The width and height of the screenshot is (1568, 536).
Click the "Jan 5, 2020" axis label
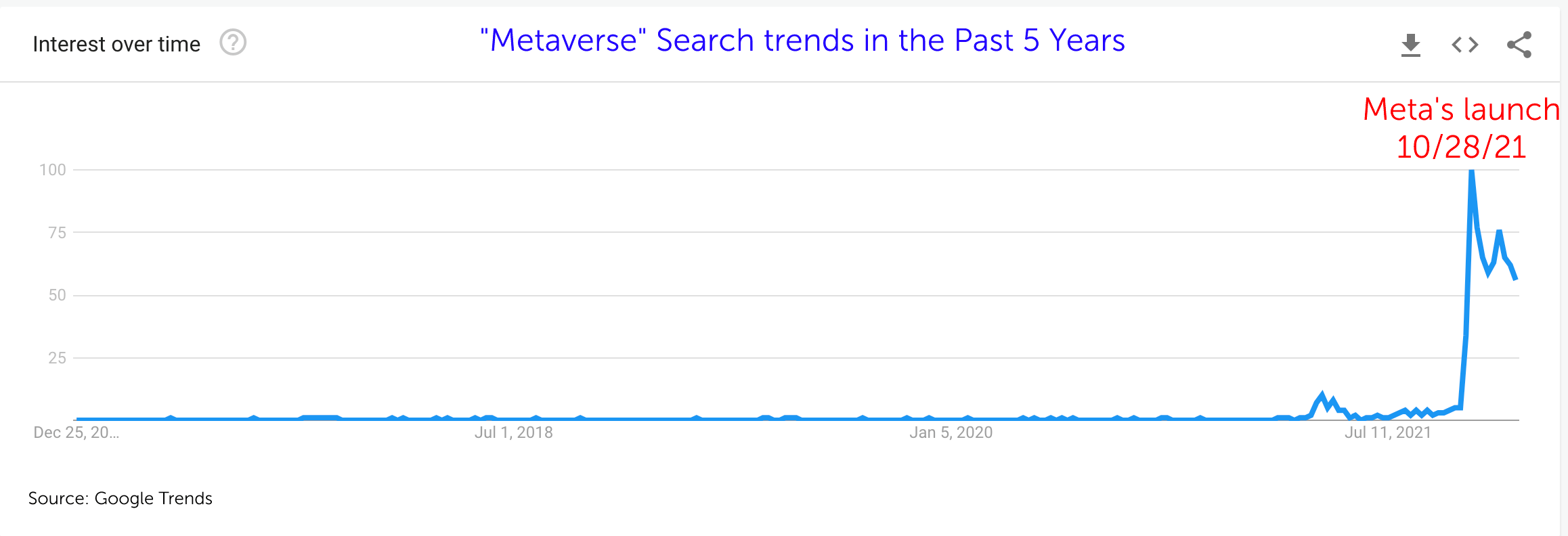click(951, 432)
